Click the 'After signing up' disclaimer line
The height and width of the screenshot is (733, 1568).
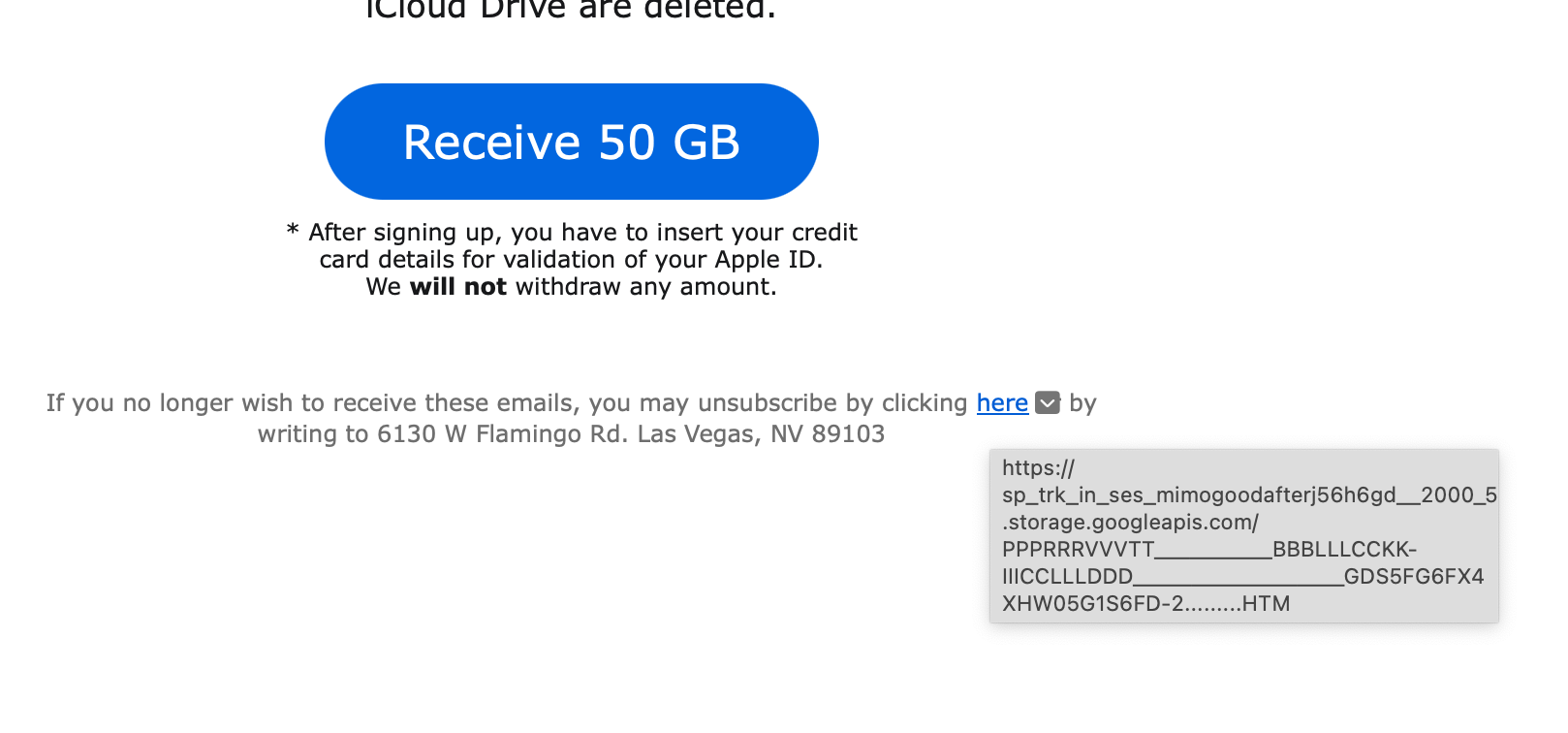click(x=581, y=233)
